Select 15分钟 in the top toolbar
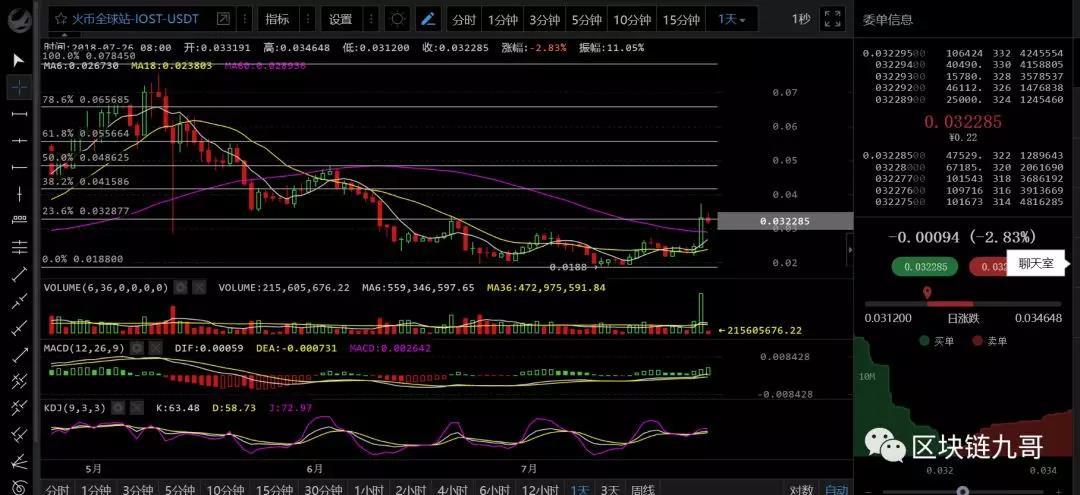The height and width of the screenshot is (495, 1080). [x=681, y=20]
